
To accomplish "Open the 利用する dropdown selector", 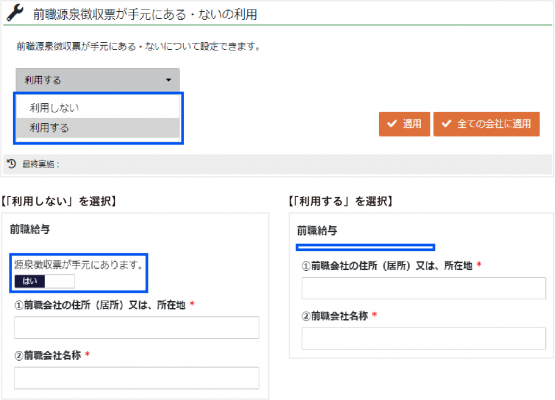I will 98,80.
